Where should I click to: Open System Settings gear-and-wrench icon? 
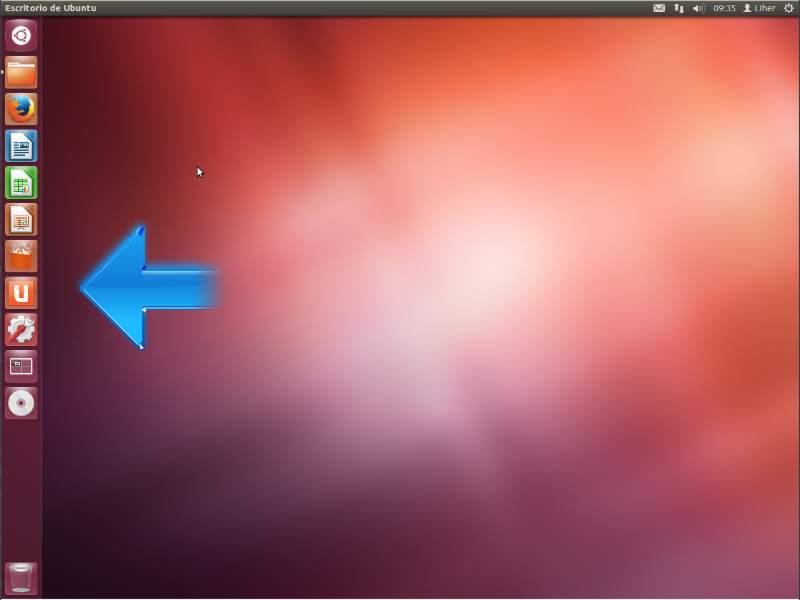(x=21, y=330)
